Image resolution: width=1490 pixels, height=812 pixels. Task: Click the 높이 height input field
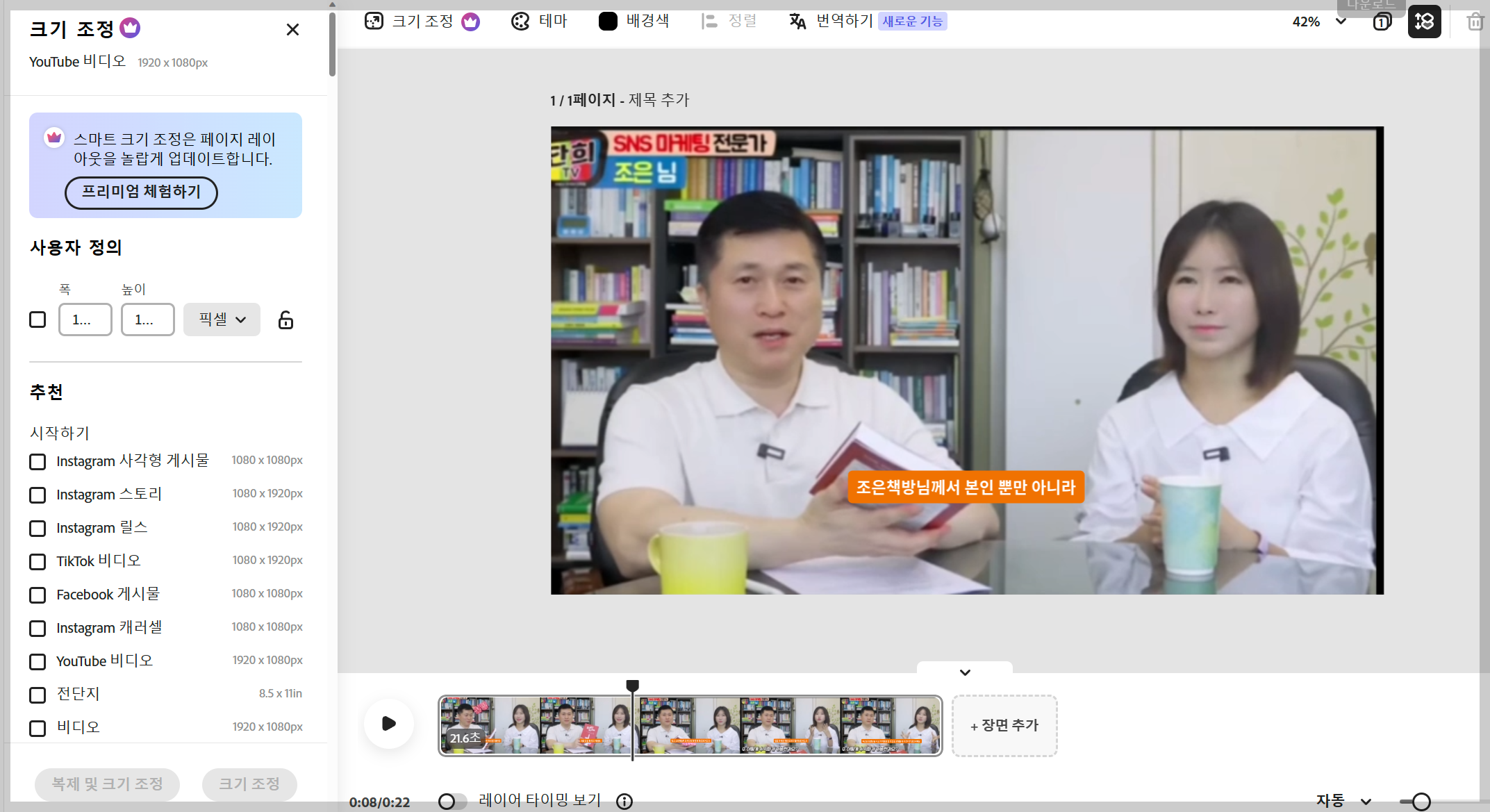pyautogui.click(x=148, y=320)
